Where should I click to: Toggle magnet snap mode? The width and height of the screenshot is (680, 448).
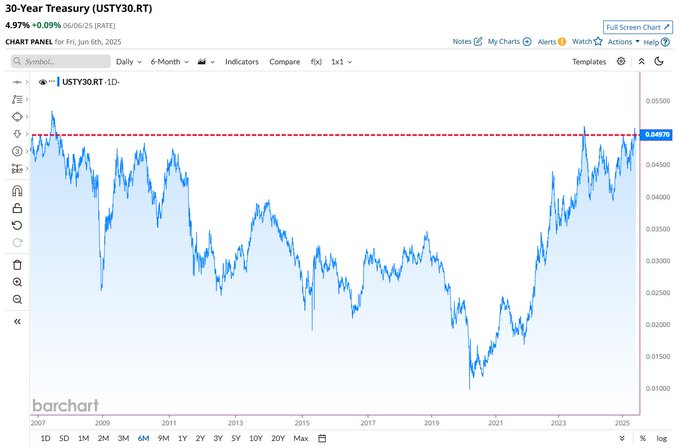coord(17,191)
